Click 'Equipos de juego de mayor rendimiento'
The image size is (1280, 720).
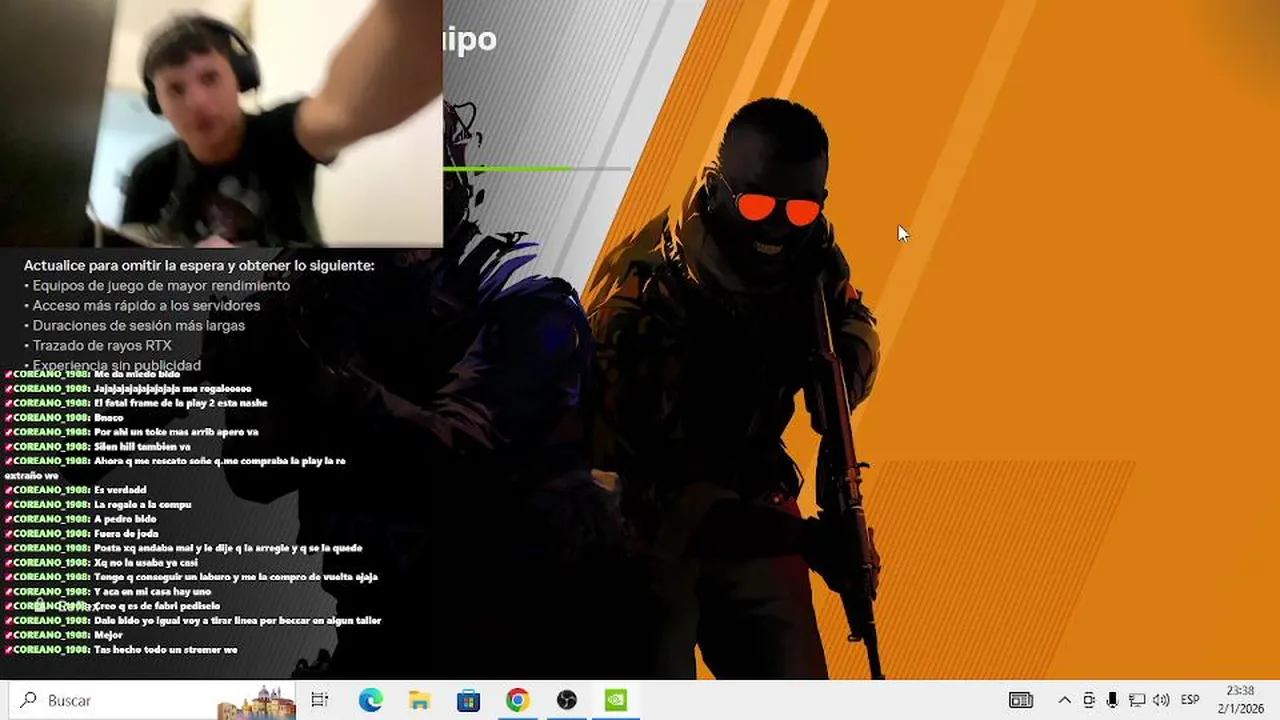click(x=161, y=285)
